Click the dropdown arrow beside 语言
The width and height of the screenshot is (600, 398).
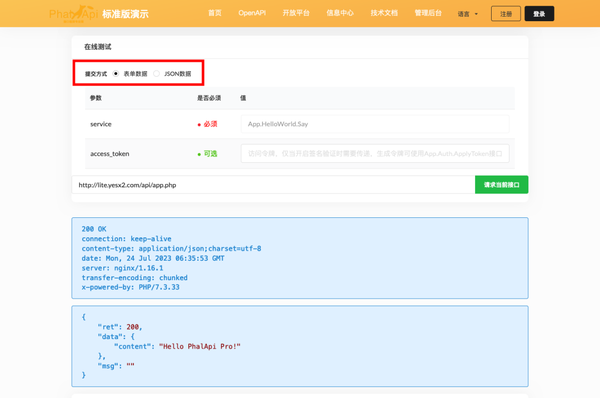[x=476, y=14]
